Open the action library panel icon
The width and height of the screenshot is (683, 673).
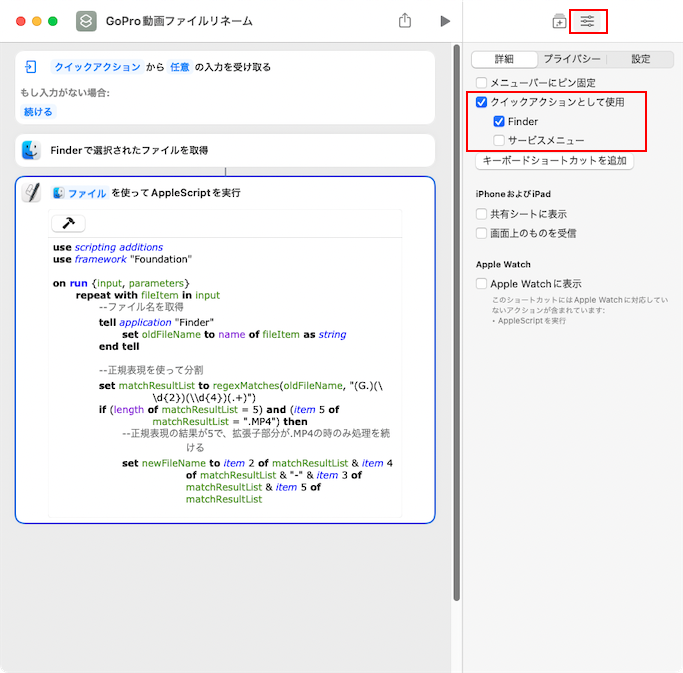coord(559,21)
